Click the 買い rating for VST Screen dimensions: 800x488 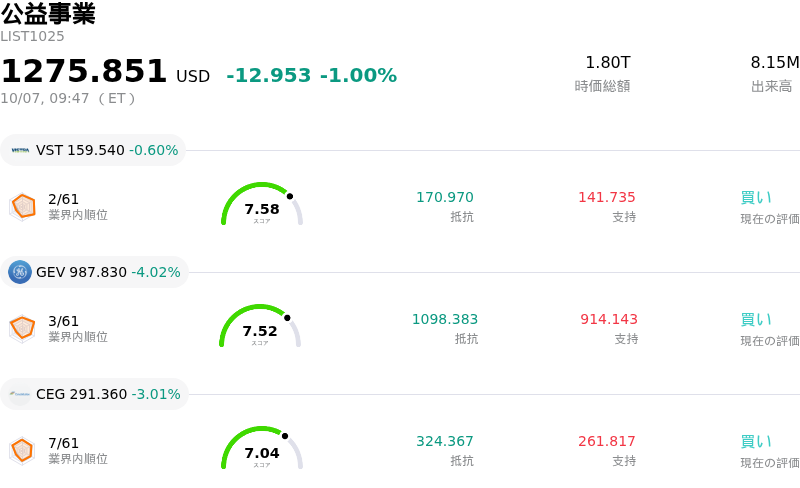coord(756,198)
